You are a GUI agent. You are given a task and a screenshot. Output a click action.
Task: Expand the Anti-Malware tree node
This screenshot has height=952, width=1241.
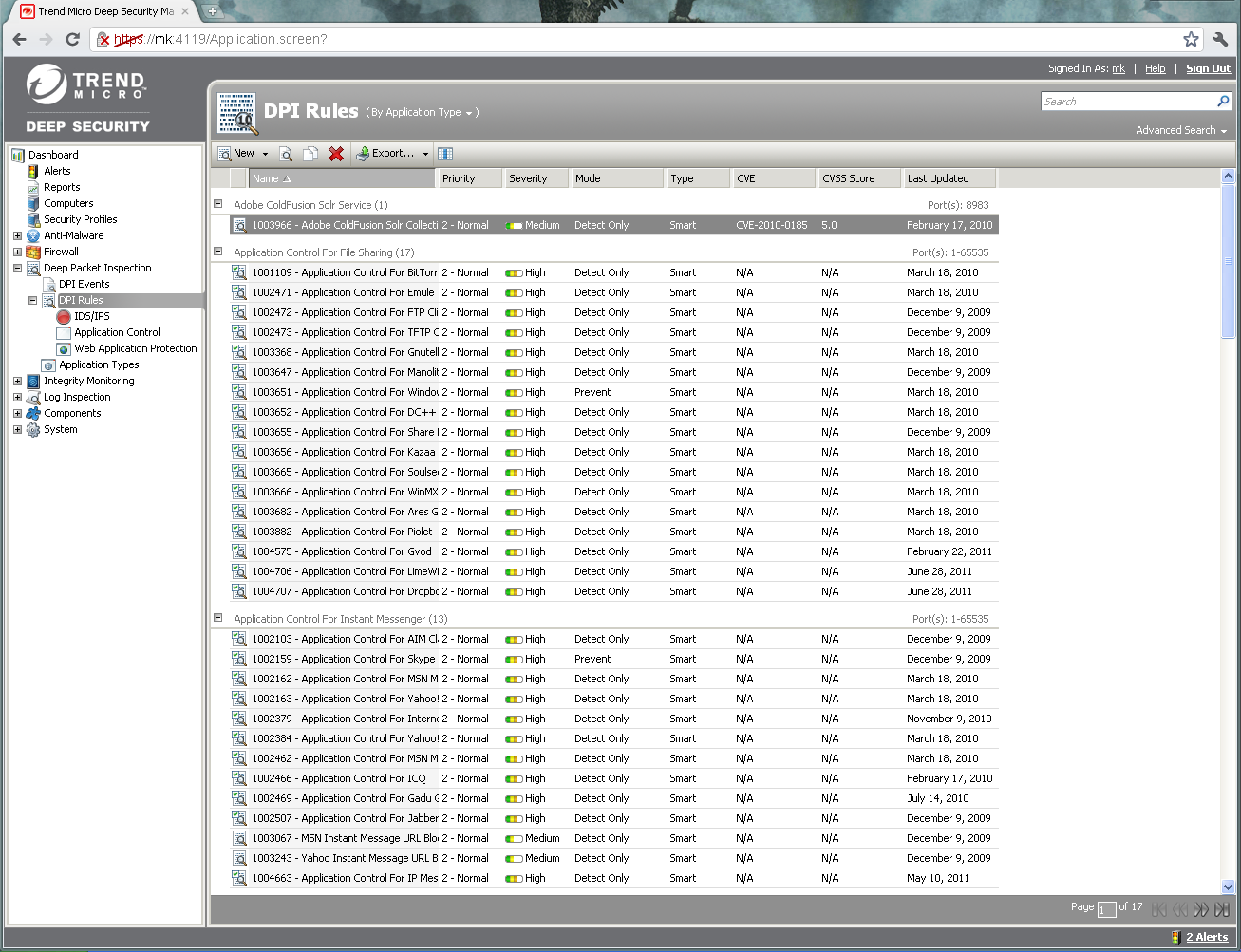pyautogui.click(x=17, y=235)
